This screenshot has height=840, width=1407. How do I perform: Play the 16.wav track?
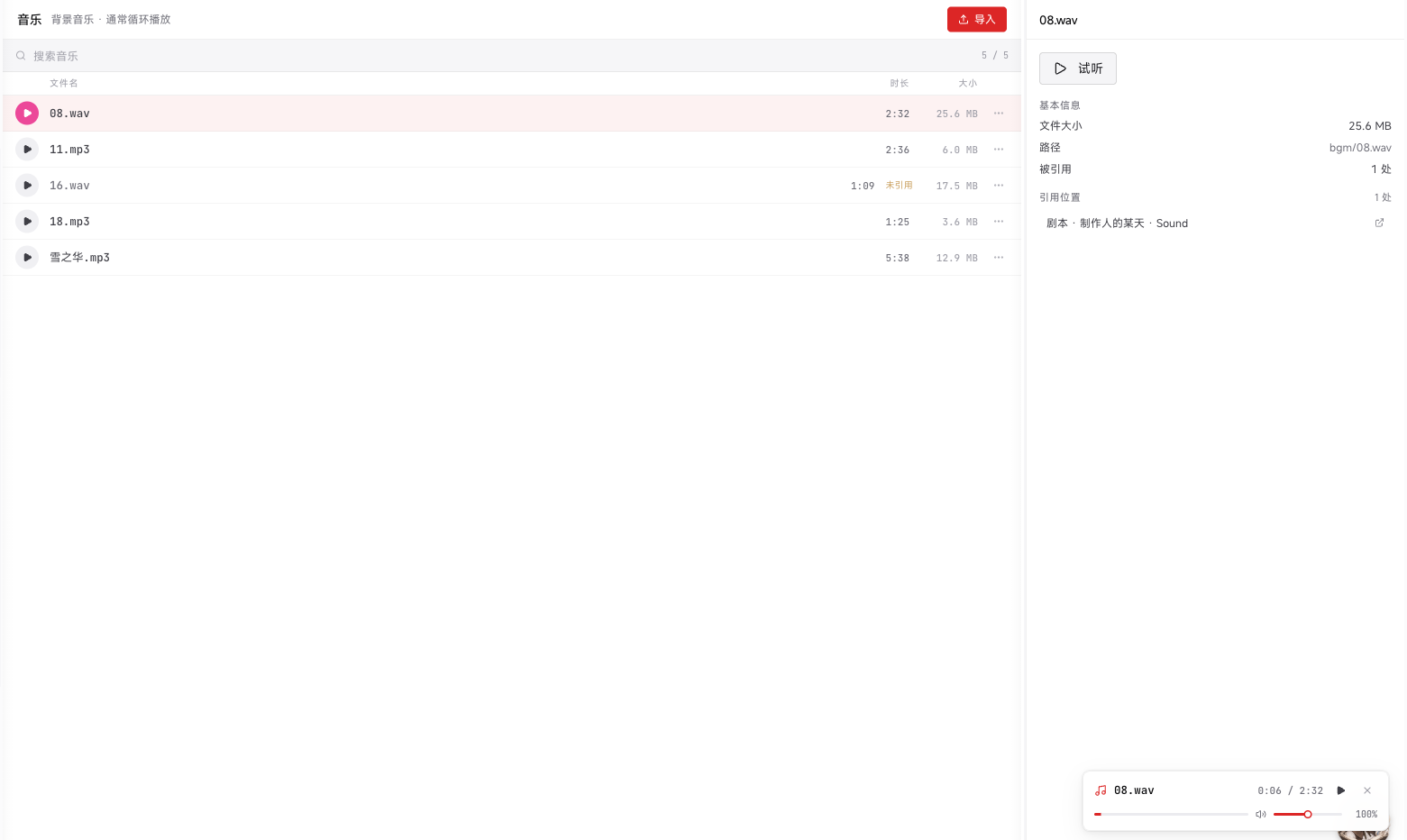coord(27,186)
